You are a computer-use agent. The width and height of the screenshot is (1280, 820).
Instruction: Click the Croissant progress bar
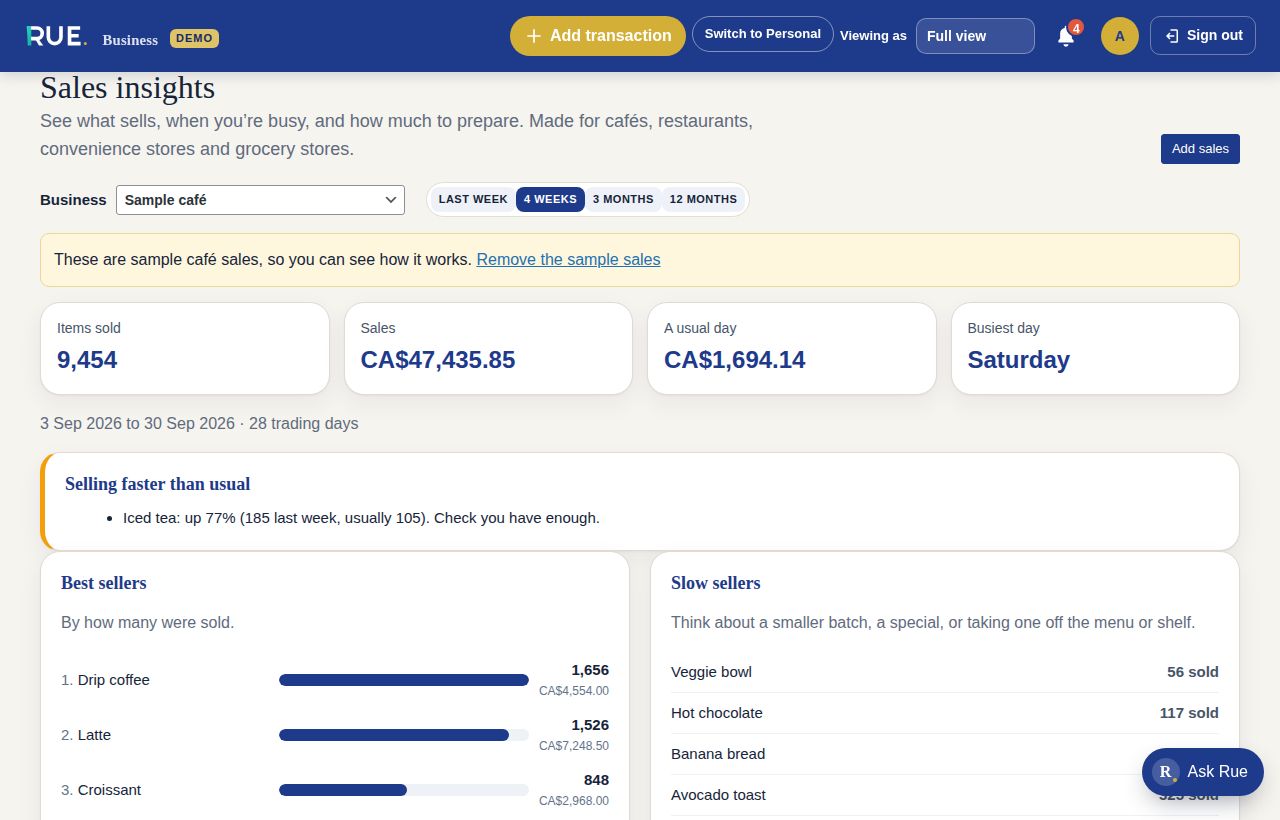click(x=404, y=790)
